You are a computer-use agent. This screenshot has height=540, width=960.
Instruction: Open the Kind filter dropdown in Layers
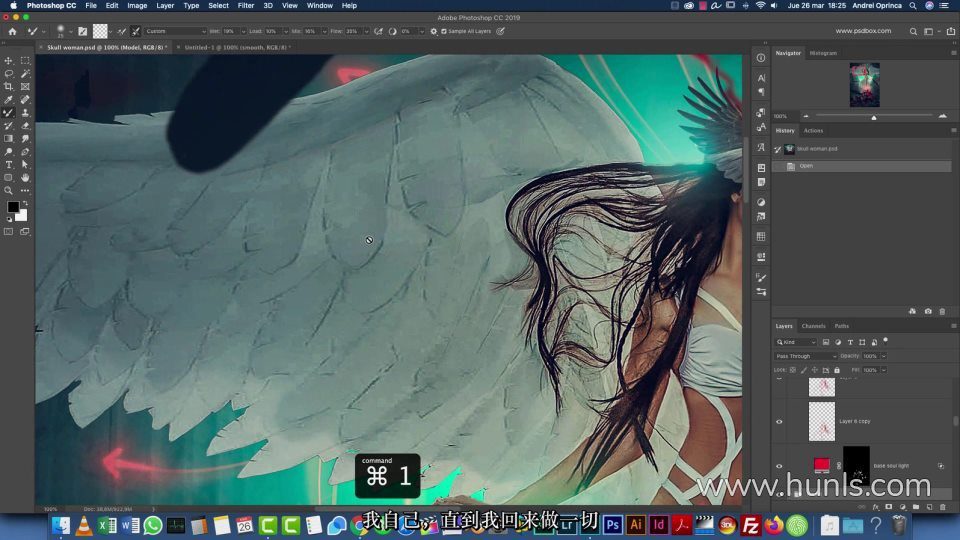point(796,342)
